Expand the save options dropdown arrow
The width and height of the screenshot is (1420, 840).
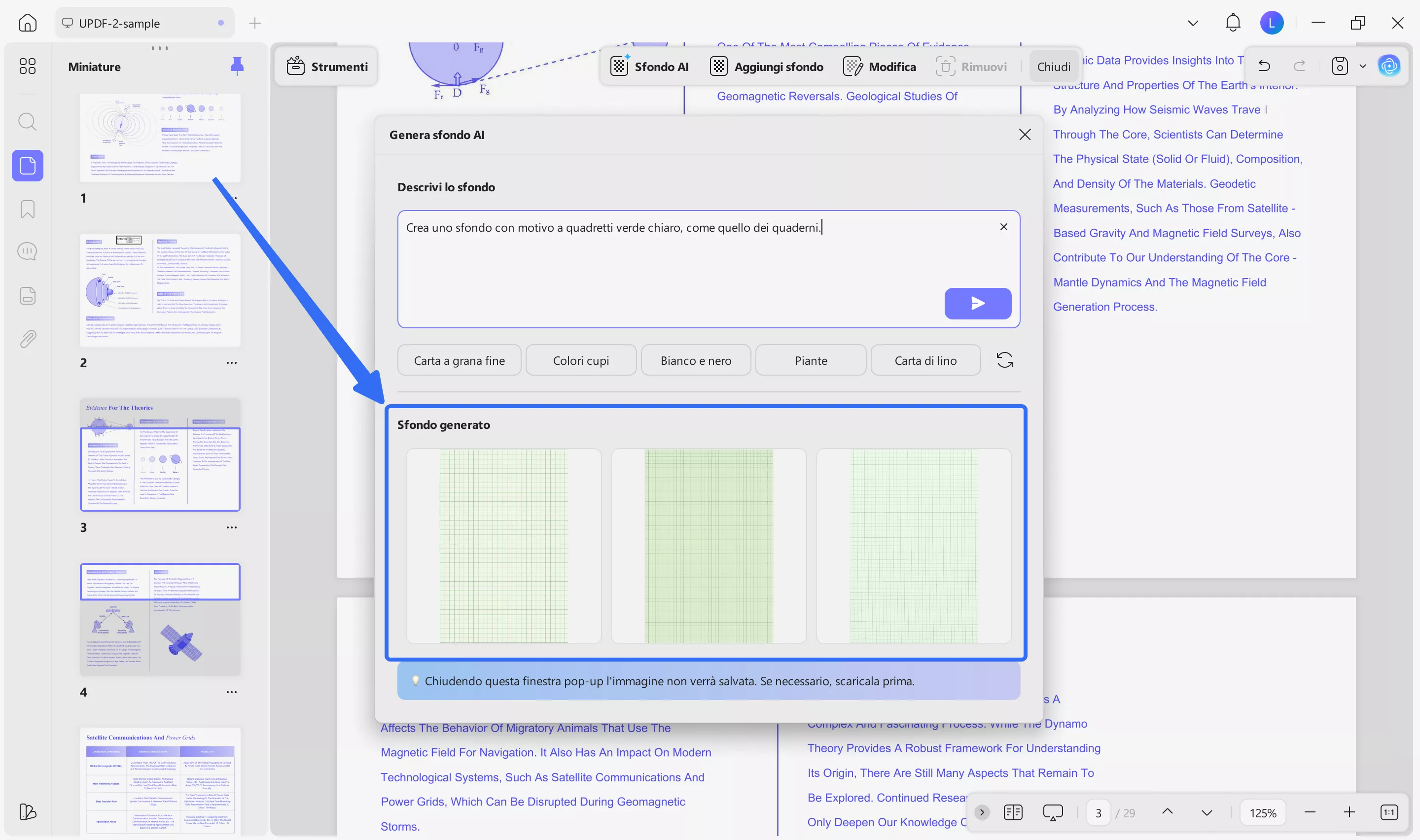click(1363, 66)
